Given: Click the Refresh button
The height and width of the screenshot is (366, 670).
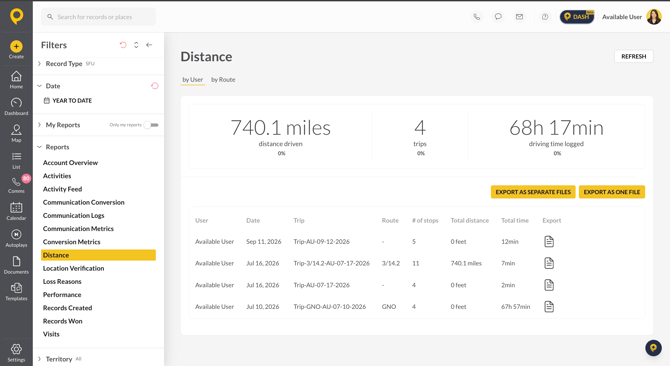Looking at the screenshot, I should tap(634, 56).
